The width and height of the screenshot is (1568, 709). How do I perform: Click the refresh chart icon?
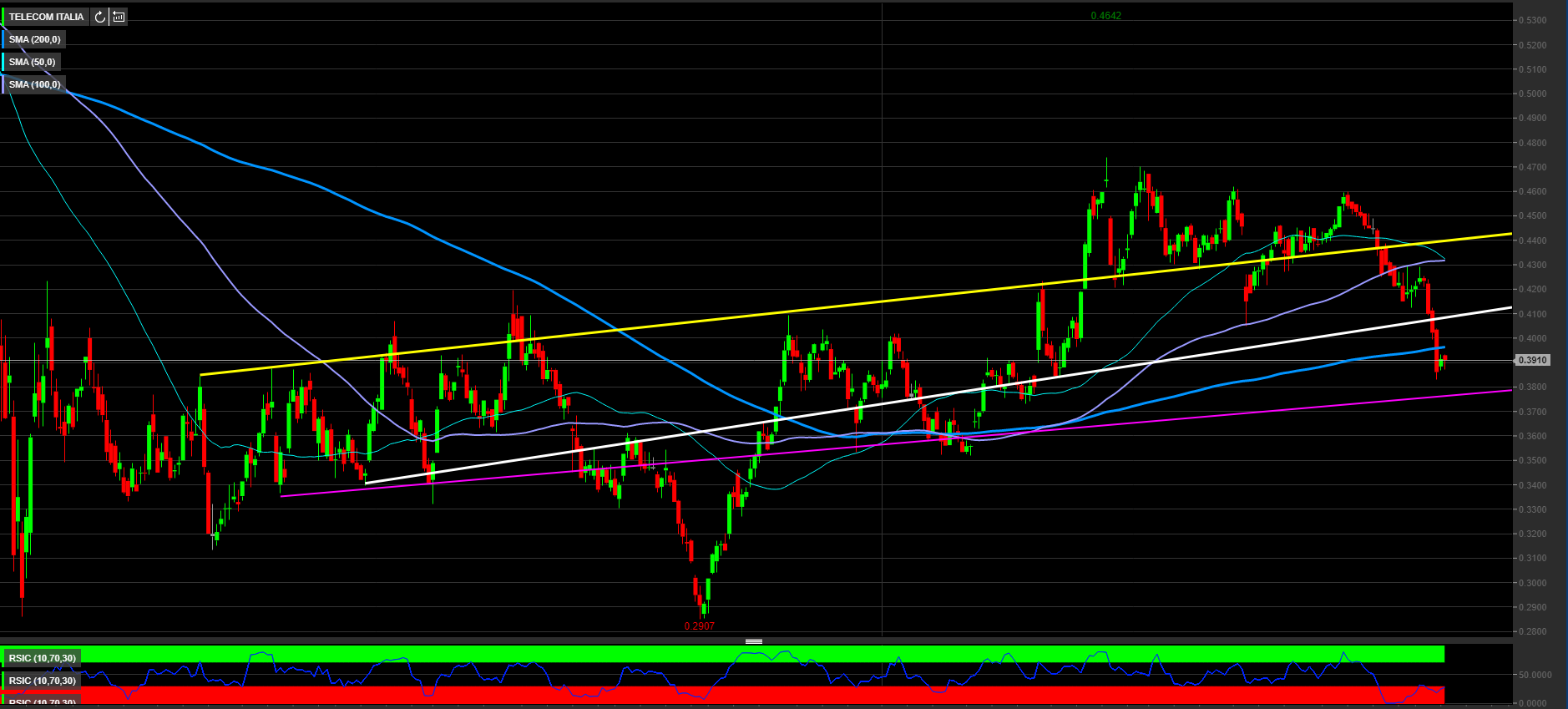99,17
